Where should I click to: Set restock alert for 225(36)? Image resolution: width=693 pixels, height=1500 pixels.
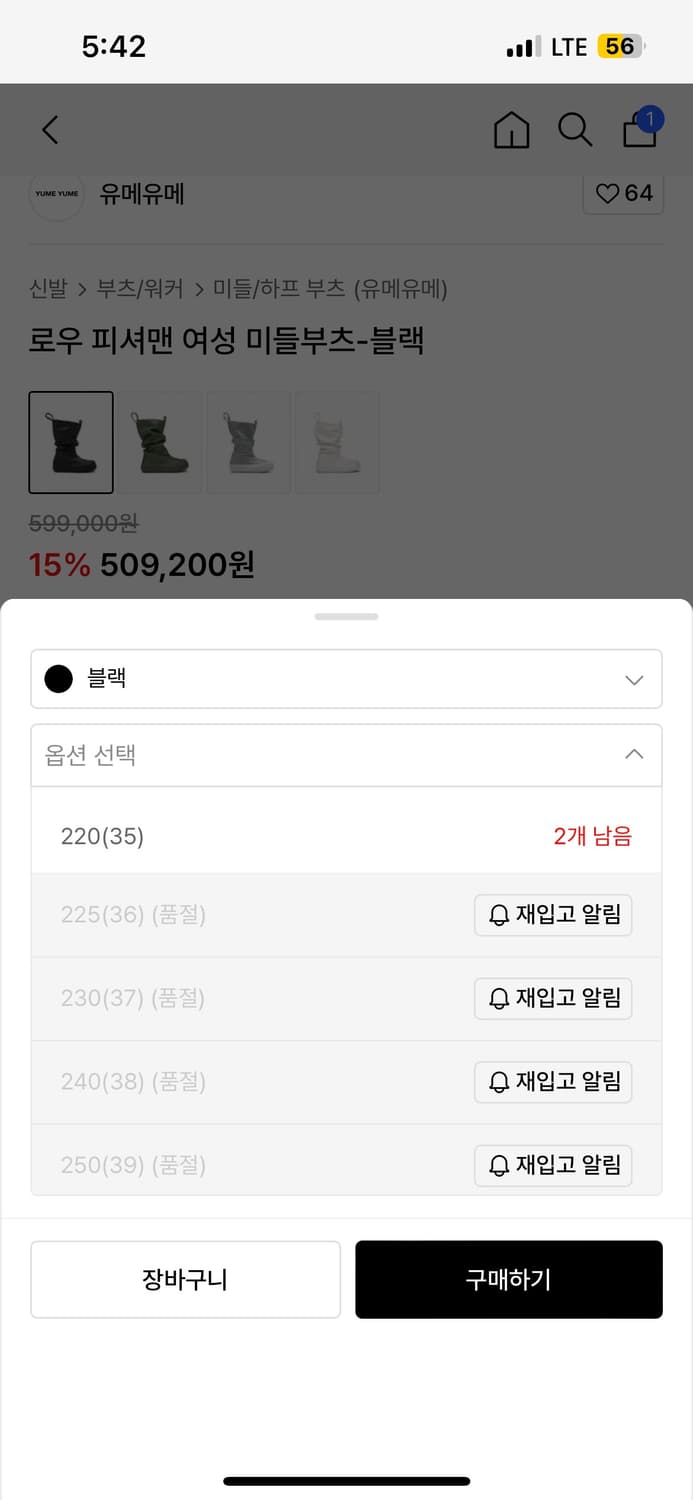pyautogui.click(x=552, y=915)
